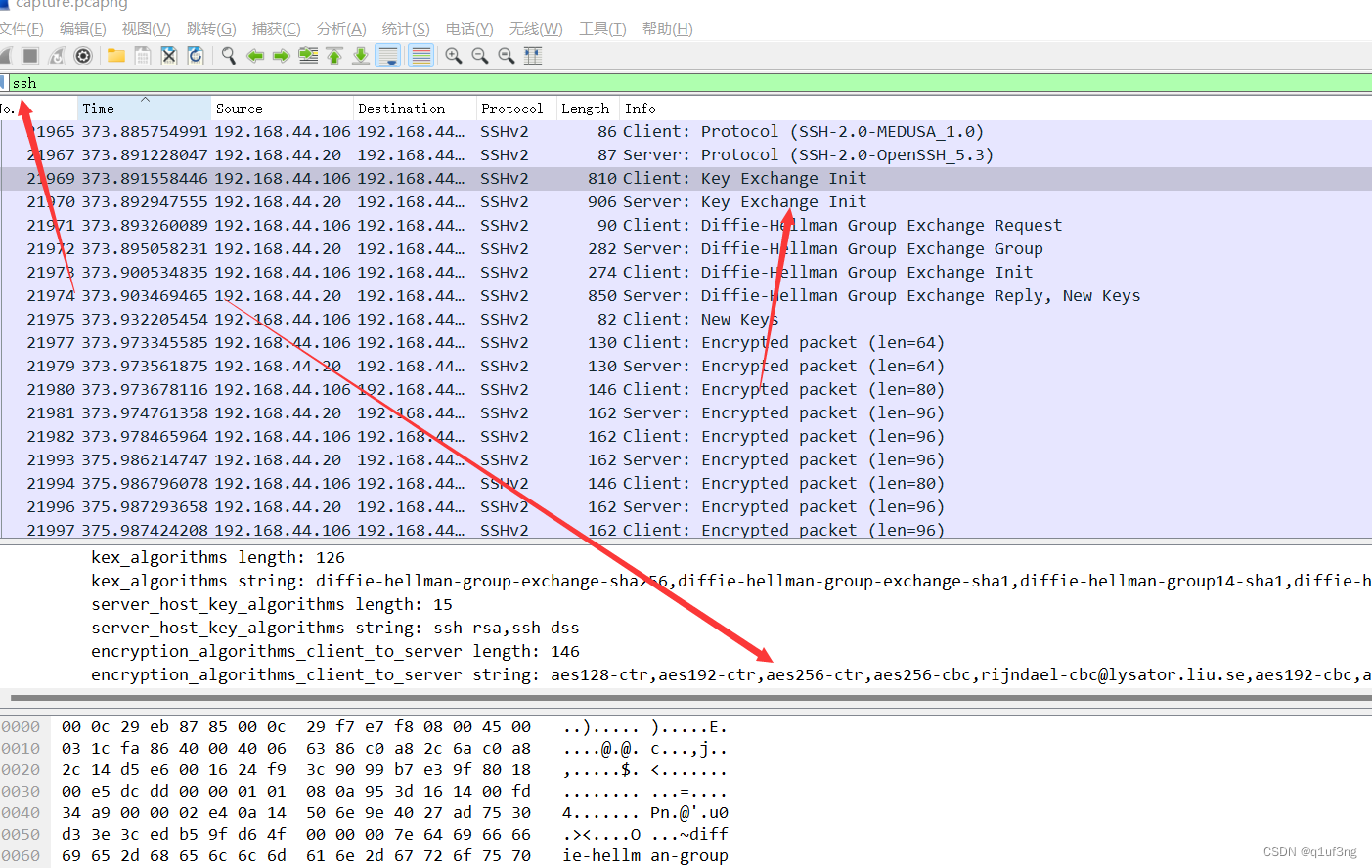The width and height of the screenshot is (1372, 868).
Task: Open Find Packet magnifier
Action: 229,56
